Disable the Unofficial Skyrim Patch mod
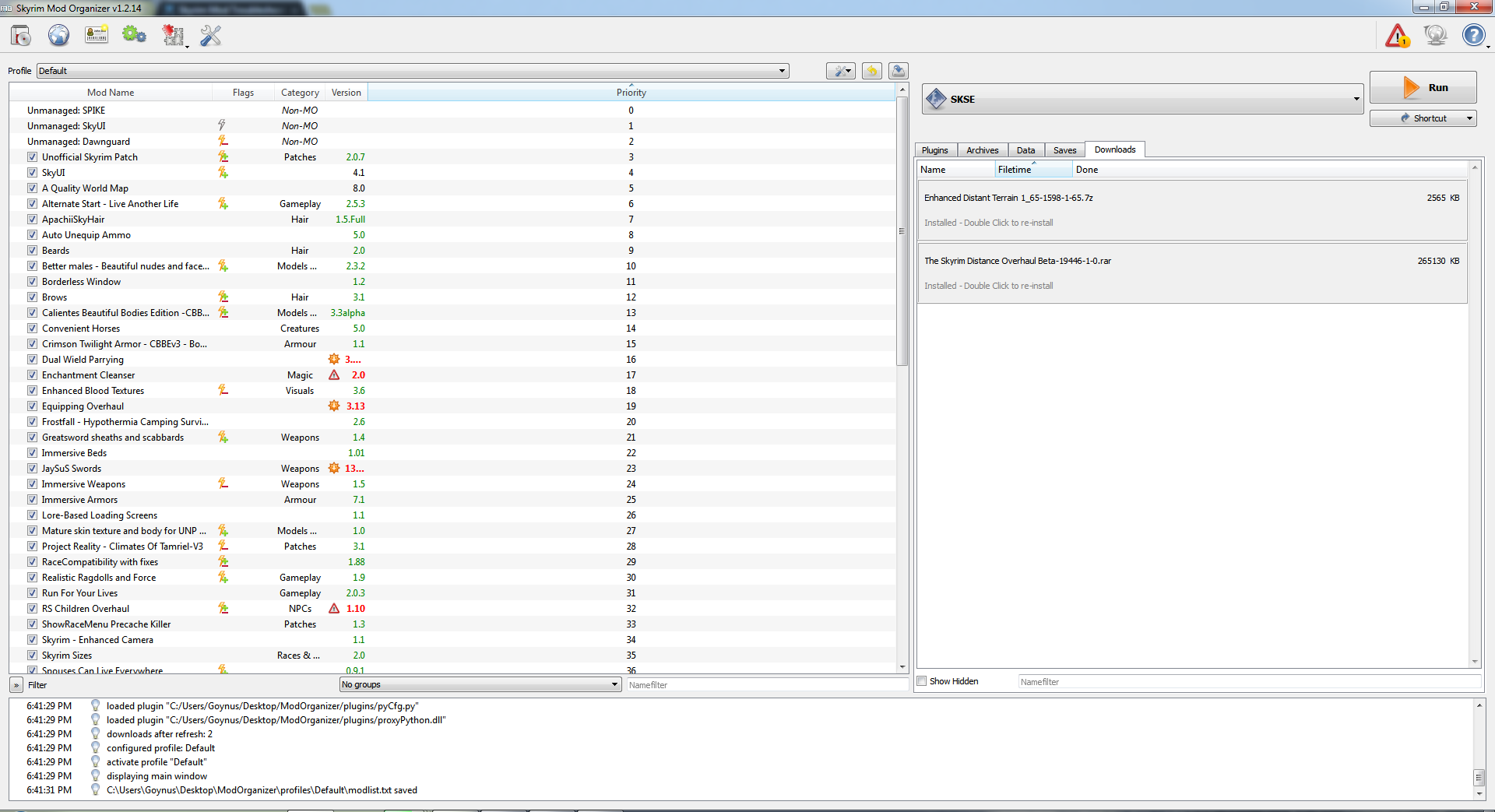1495x812 pixels. (32, 156)
